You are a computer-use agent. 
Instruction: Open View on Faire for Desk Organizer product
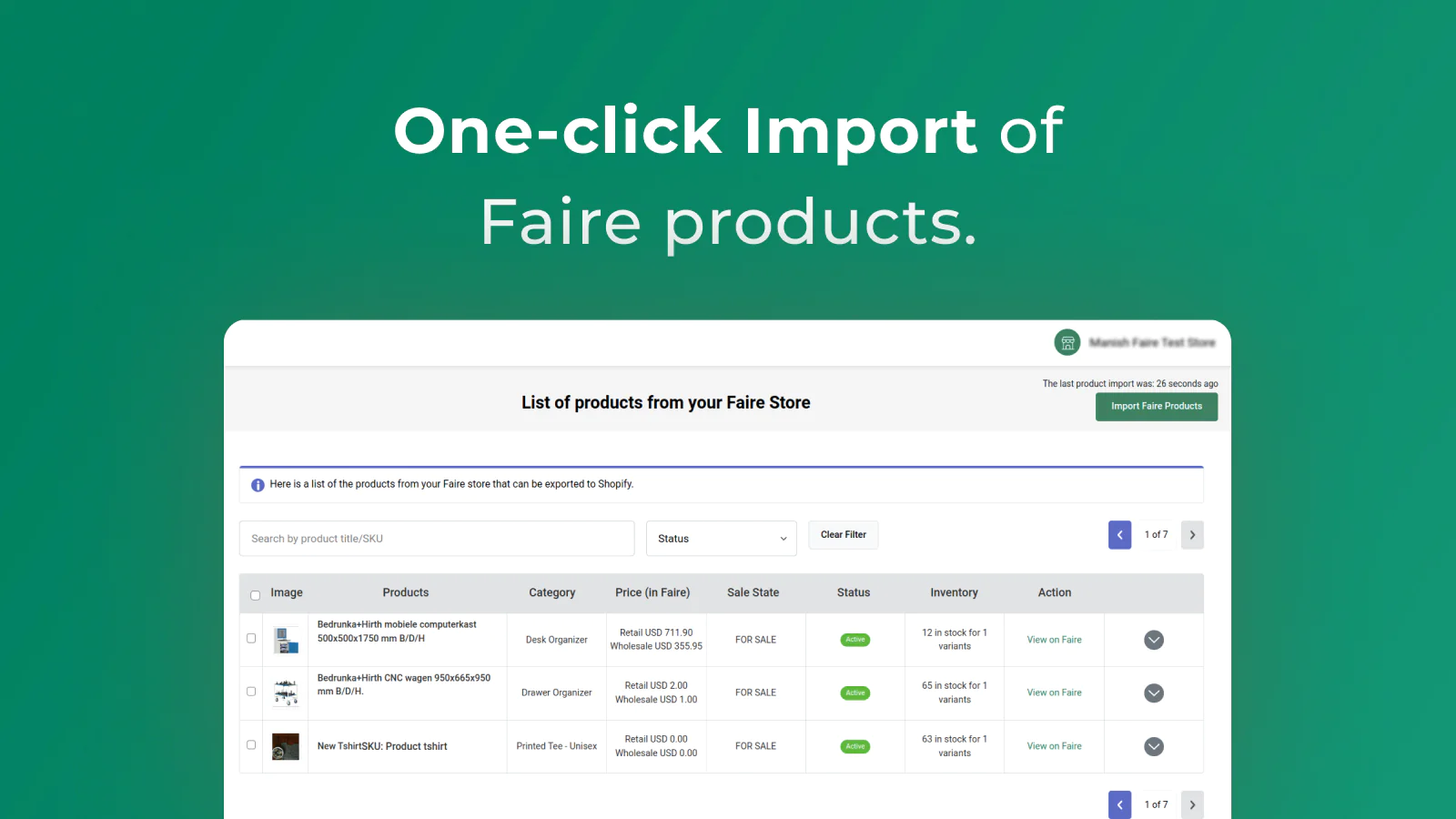click(1054, 640)
